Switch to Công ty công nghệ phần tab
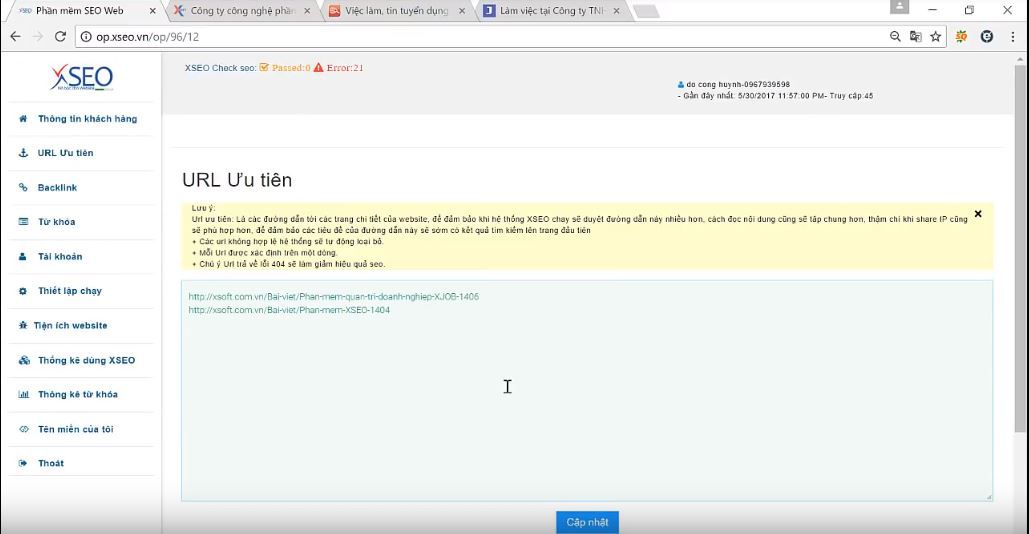The width and height of the screenshot is (1029, 534). pos(243,11)
